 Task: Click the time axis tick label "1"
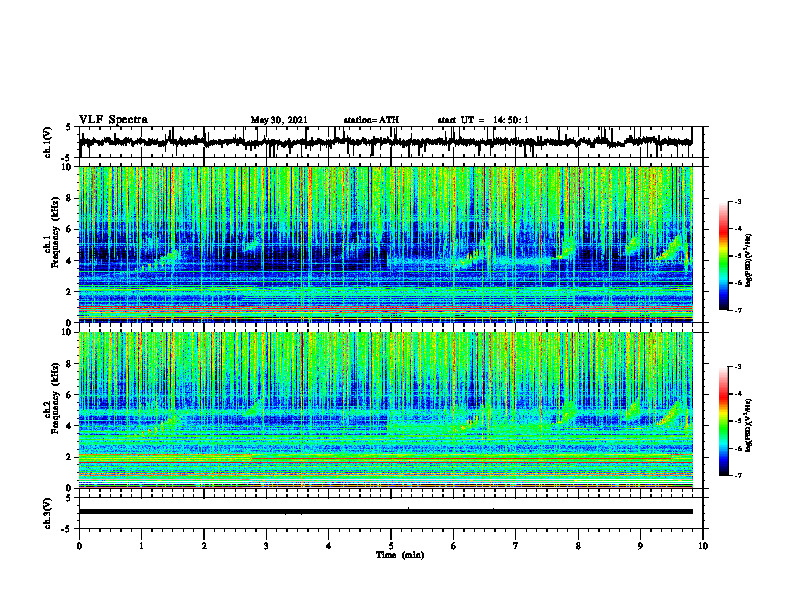pos(141,546)
